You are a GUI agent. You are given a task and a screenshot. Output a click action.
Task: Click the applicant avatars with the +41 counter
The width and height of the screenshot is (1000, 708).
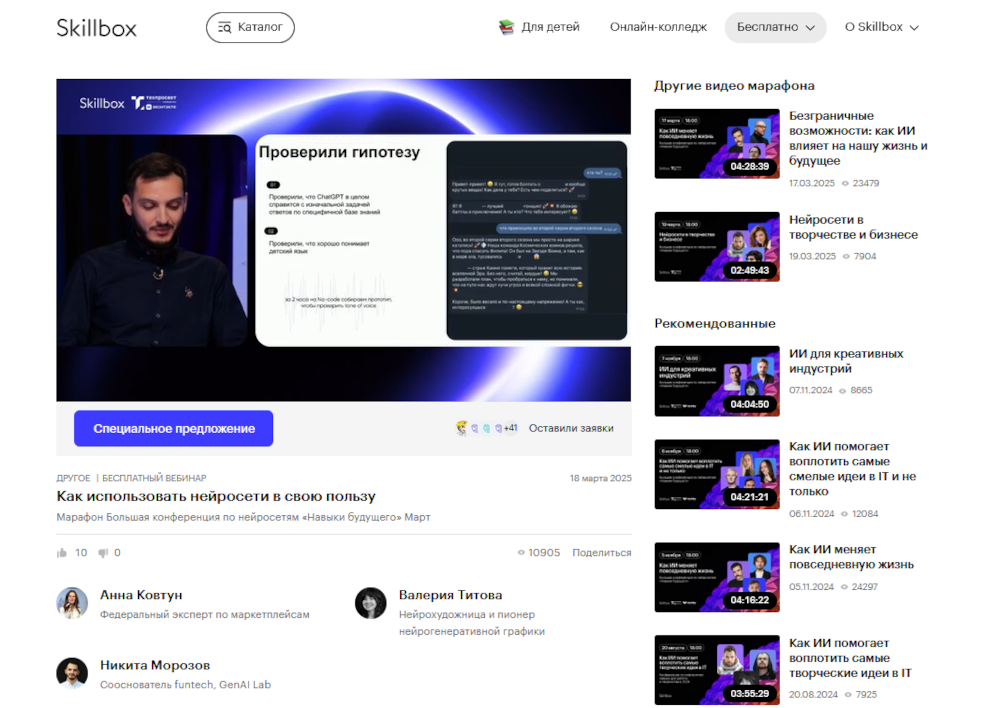point(486,428)
